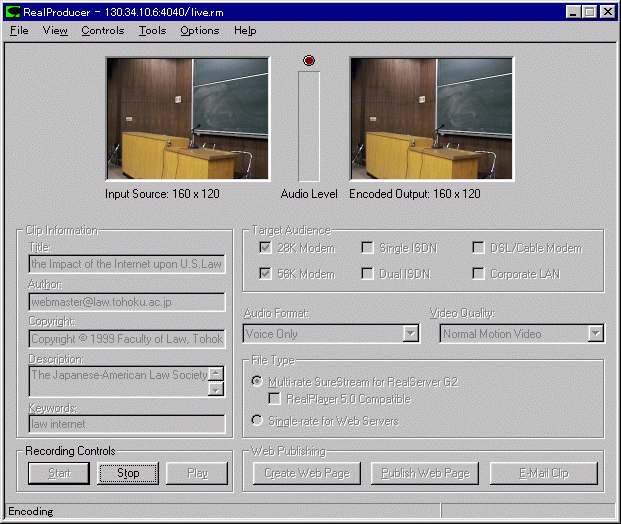Enable the Corporate LAN checkbox
This screenshot has height=524, width=621.
point(478,274)
